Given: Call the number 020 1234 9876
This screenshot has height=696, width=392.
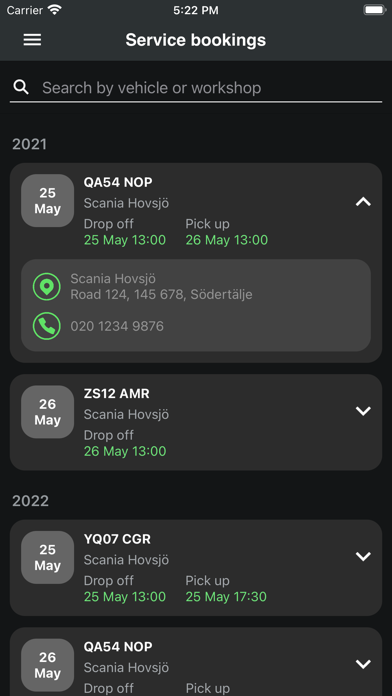Looking at the screenshot, I should pyautogui.click(x=117, y=326).
